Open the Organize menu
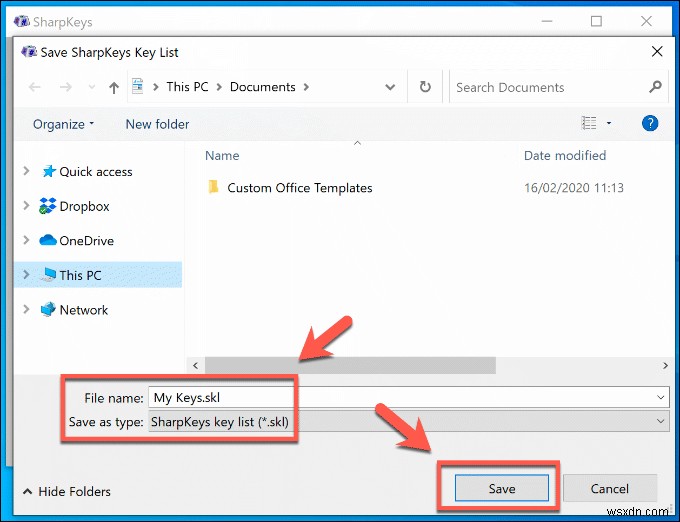The height and width of the screenshot is (522, 680). click(x=63, y=124)
